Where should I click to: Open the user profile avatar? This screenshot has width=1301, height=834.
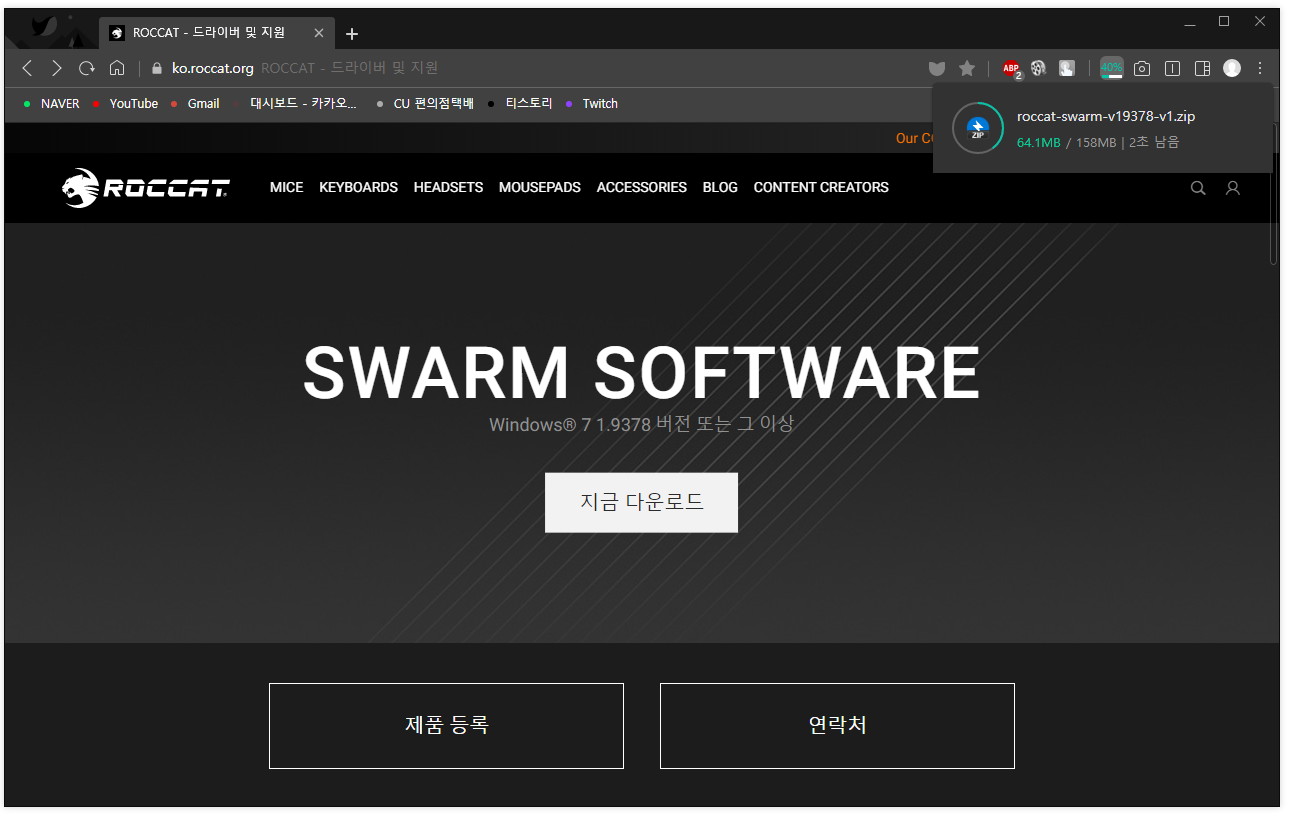point(1232,68)
